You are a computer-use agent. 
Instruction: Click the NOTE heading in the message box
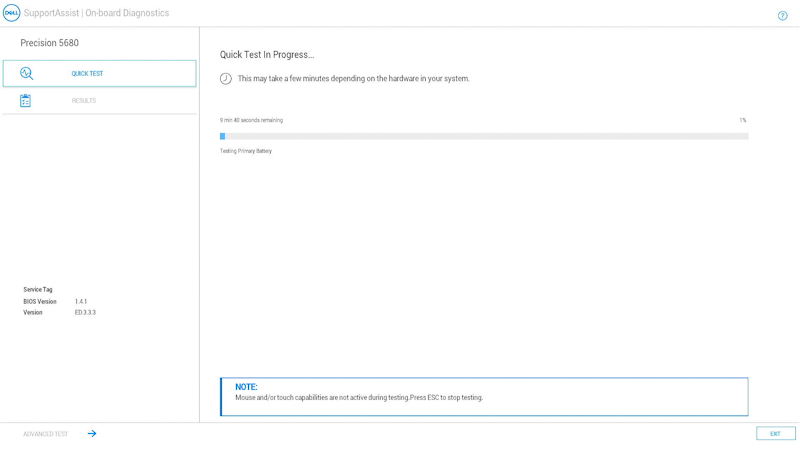[246, 387]
